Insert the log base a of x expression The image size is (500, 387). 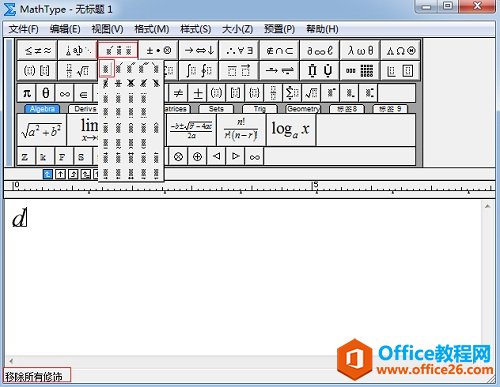click(x=290, y=130)
